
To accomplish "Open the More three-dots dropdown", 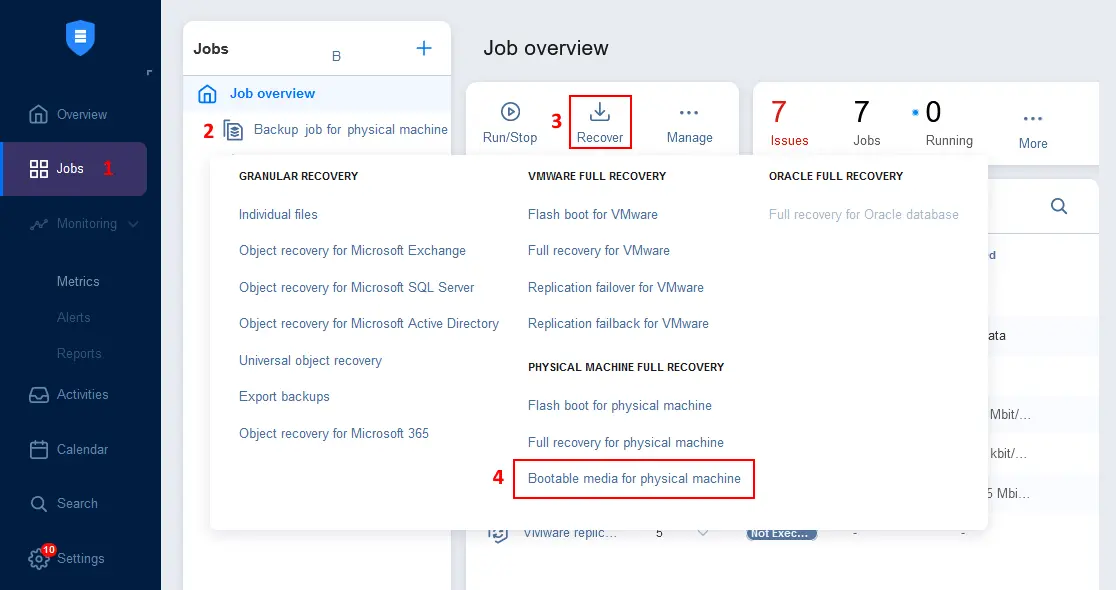I will (x=1033, y=119).
